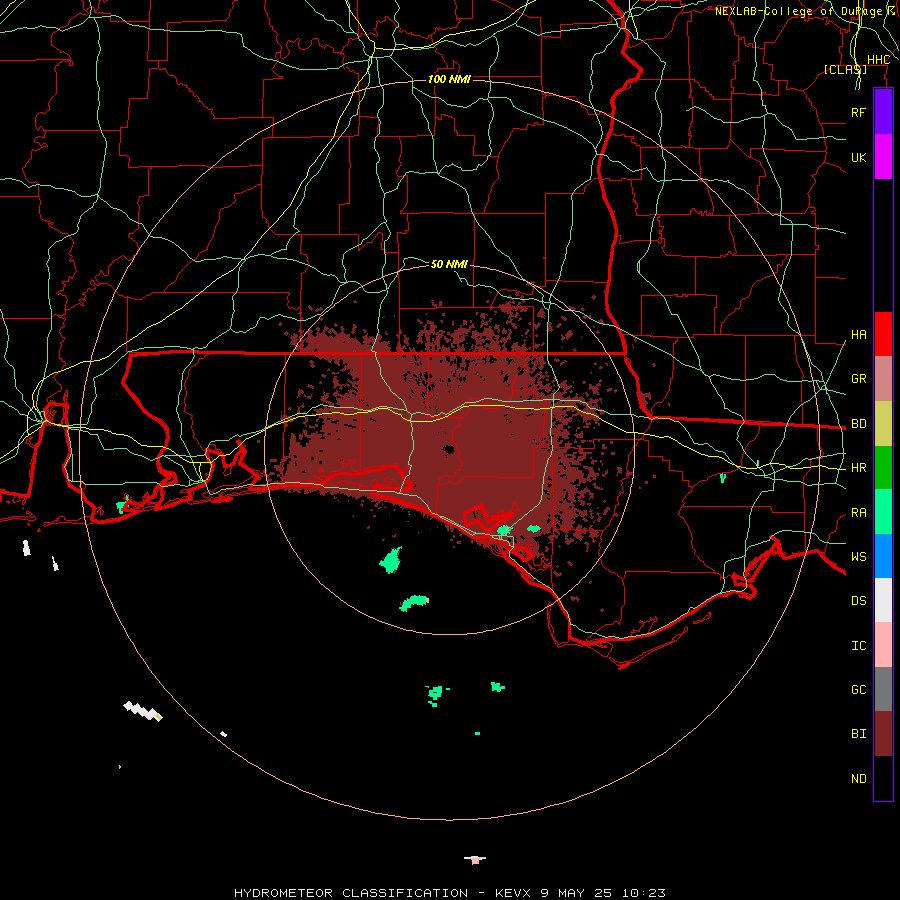Viewport: 900px width, 900px height.
Task: Click the red HA legend color swatch
Action: (883, 334)
